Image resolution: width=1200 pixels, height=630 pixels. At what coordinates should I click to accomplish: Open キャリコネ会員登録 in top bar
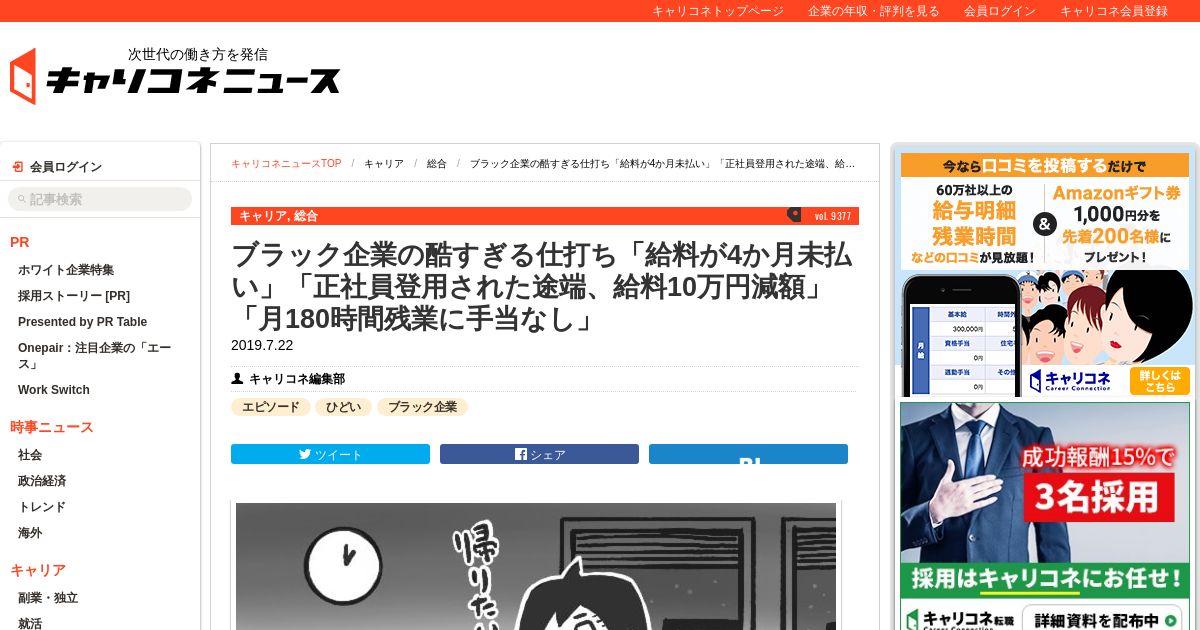[x=1114, y=11]
